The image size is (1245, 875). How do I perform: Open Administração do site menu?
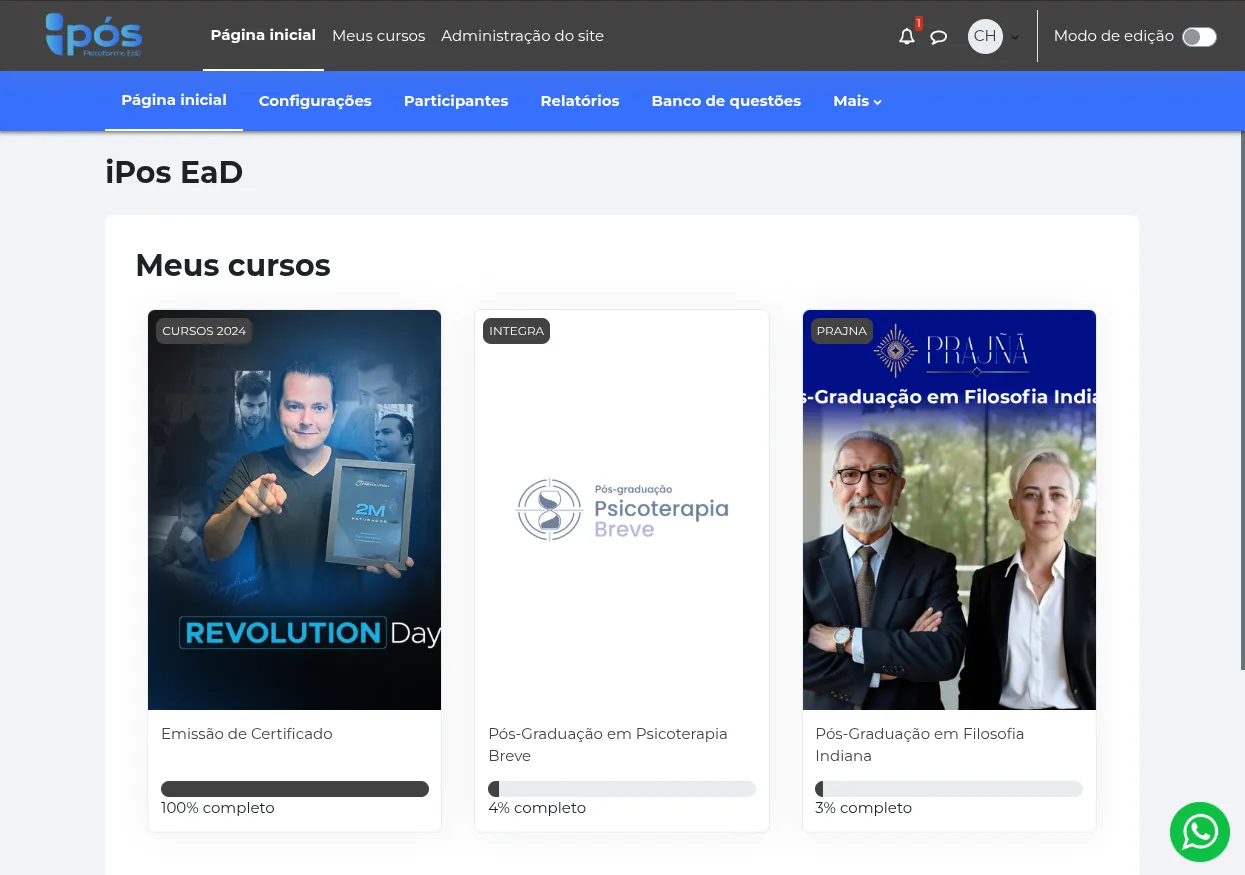pos(522,36)
